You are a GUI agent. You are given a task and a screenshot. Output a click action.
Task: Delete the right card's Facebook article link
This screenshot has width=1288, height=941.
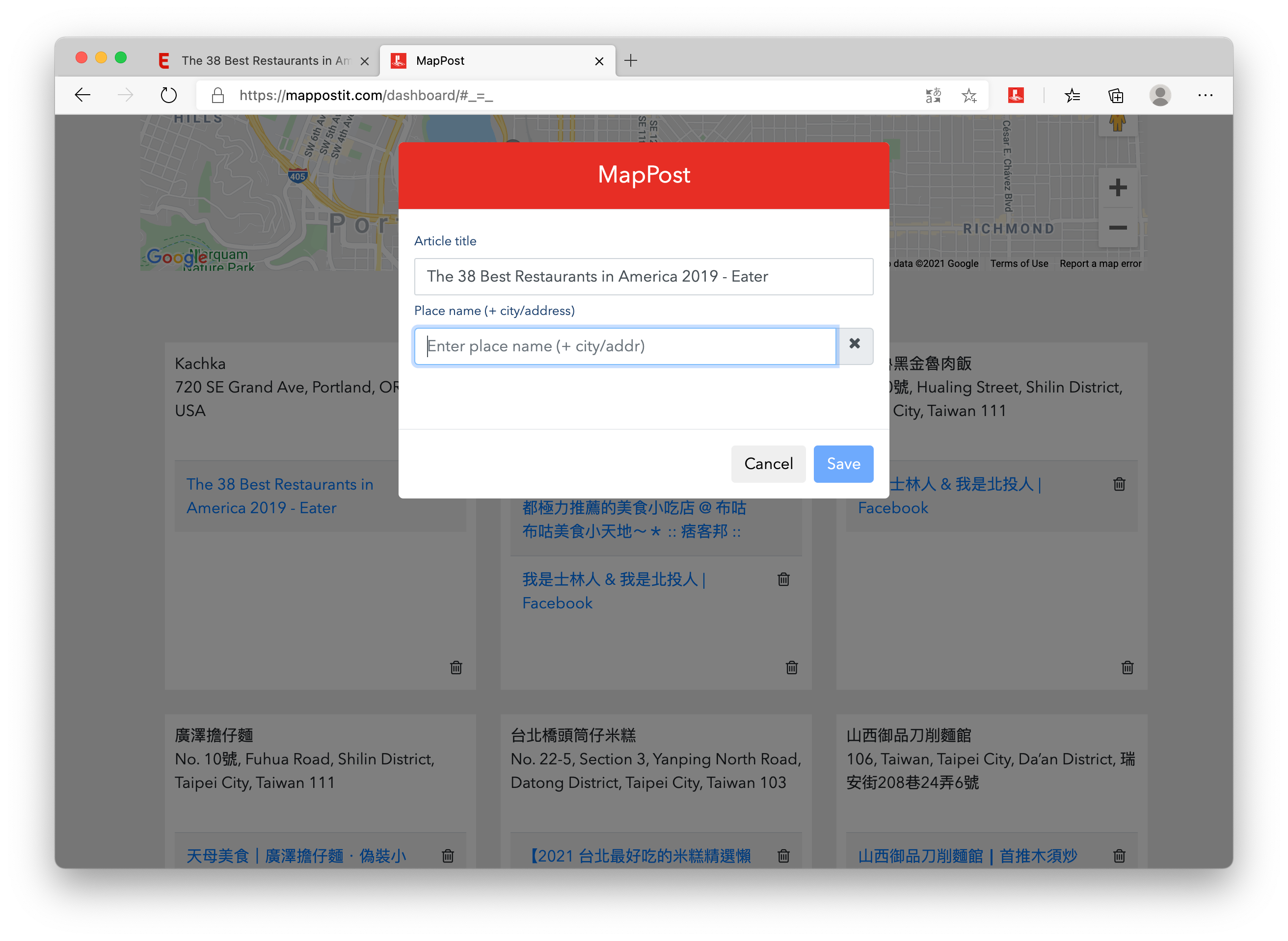1119,484
